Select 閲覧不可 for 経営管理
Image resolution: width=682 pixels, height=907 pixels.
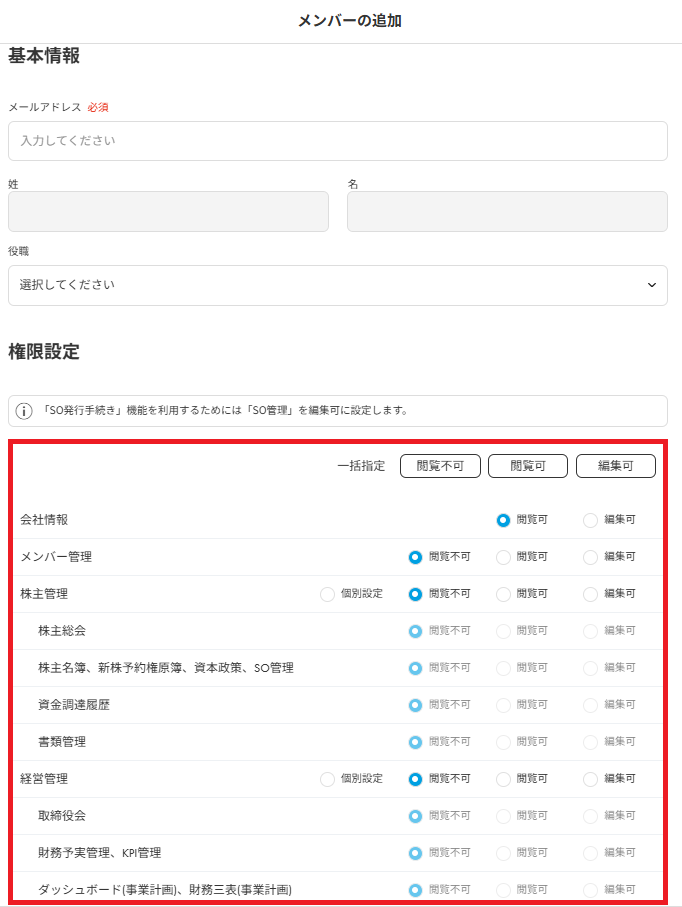click(415, 779)
